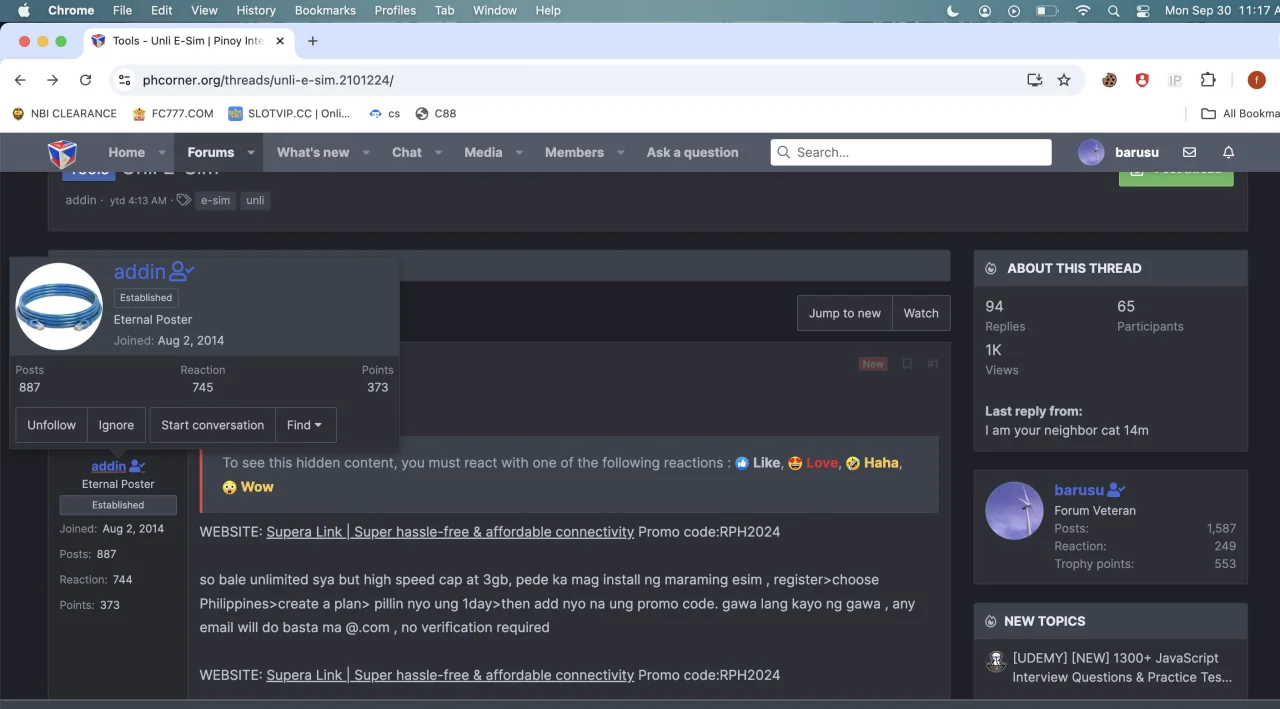Viewport: 1280px width, 709px height.
Task: Open the SLOTVIP.CC bookmark
Action: (290, 114)
